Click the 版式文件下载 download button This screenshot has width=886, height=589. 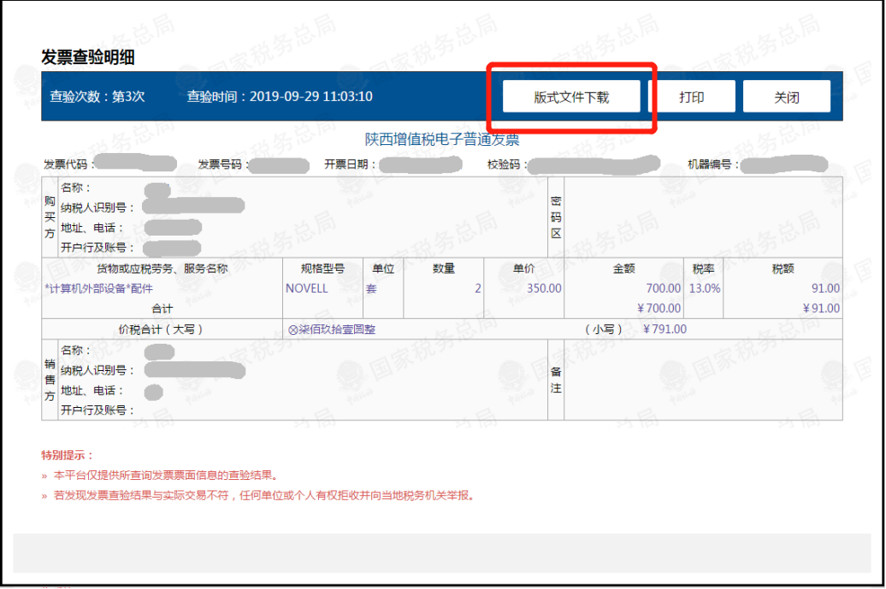click(571, 97)
